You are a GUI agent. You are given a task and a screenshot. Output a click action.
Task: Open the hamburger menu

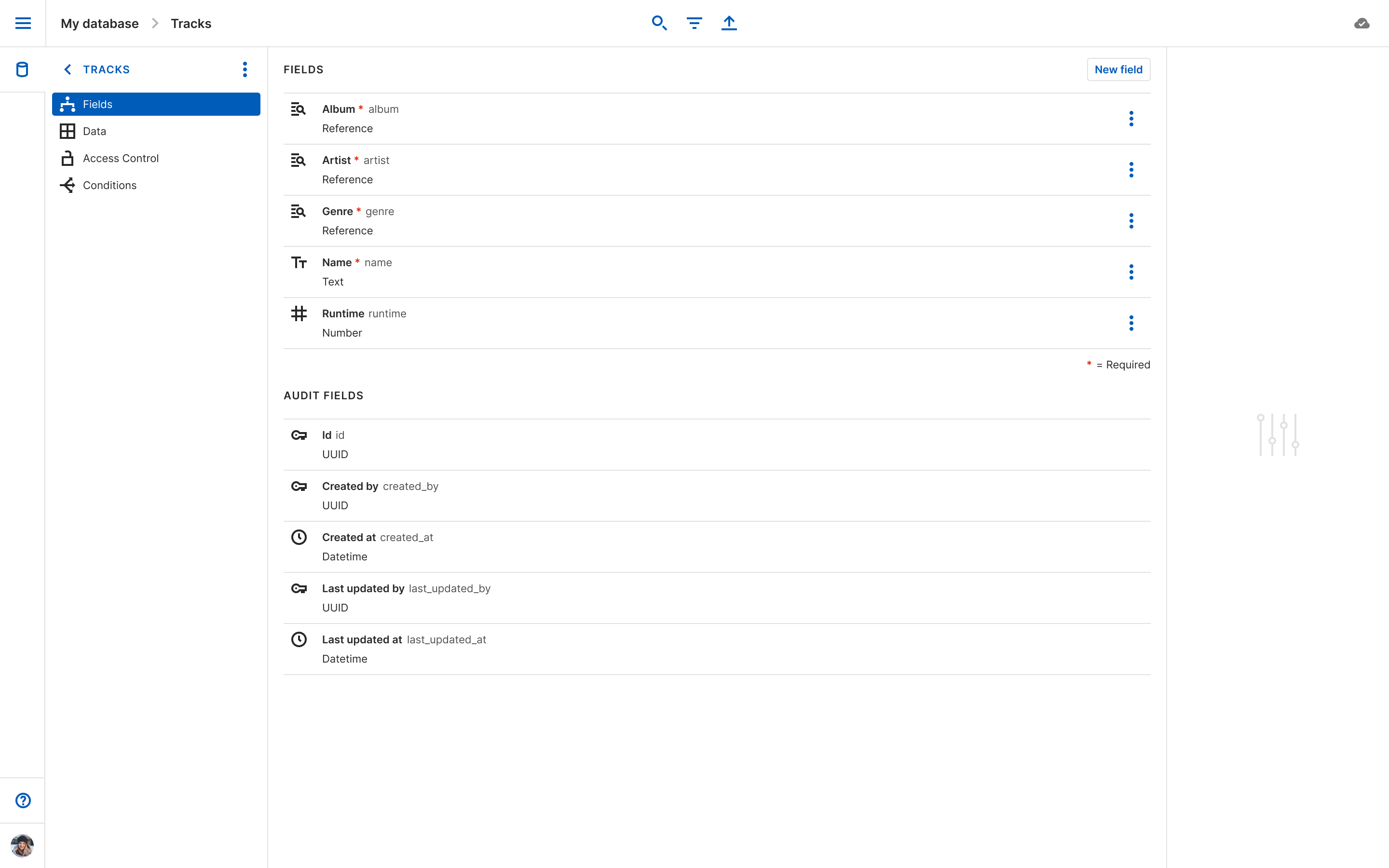pyautogui.click(x=23, y=23)
